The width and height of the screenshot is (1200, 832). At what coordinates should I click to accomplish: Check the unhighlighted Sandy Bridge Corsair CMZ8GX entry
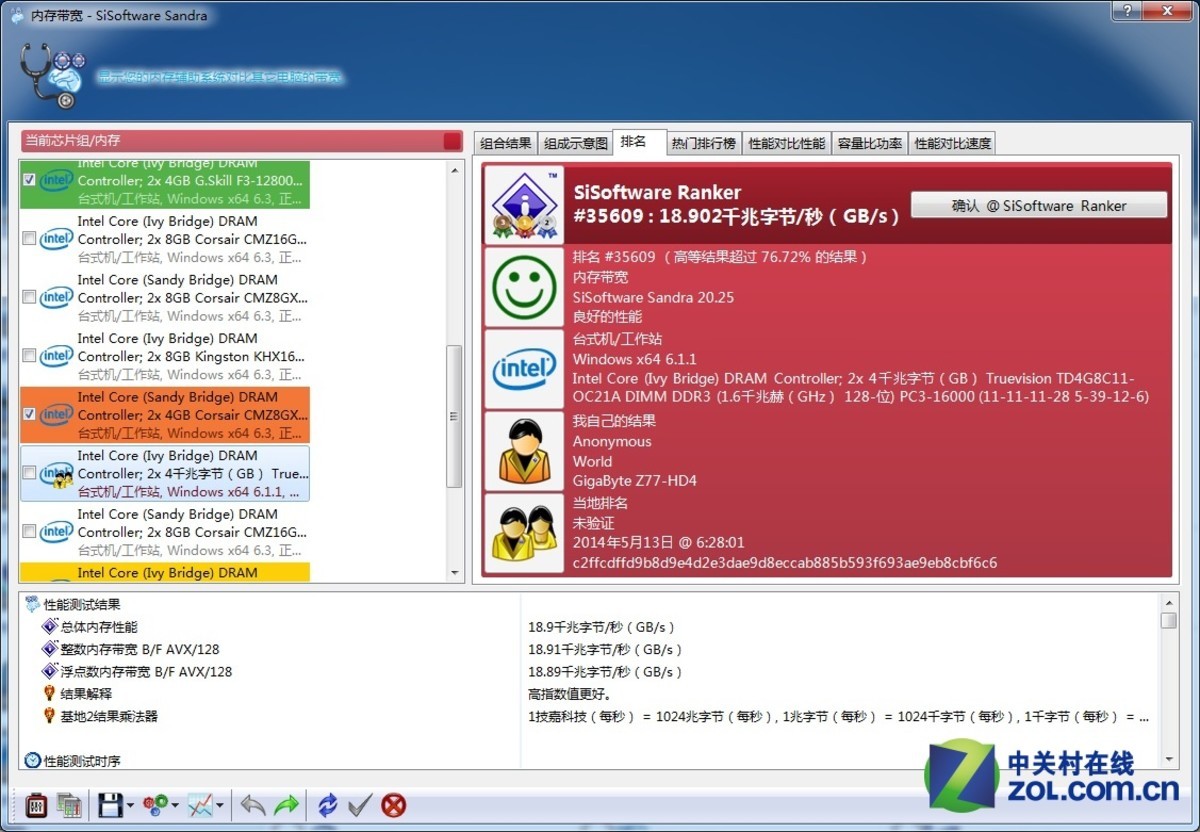29,297
